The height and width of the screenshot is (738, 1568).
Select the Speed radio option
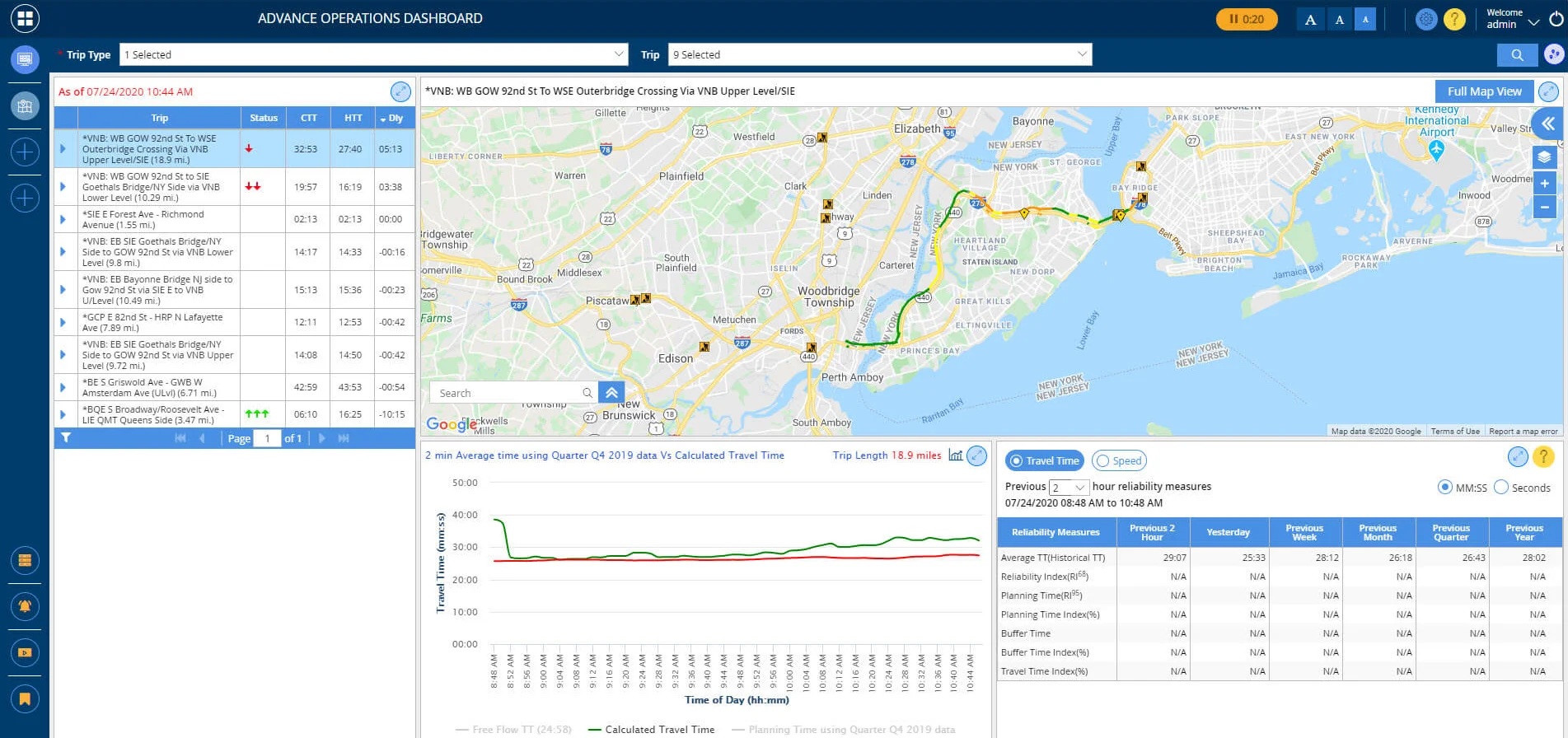[1119, 460]
